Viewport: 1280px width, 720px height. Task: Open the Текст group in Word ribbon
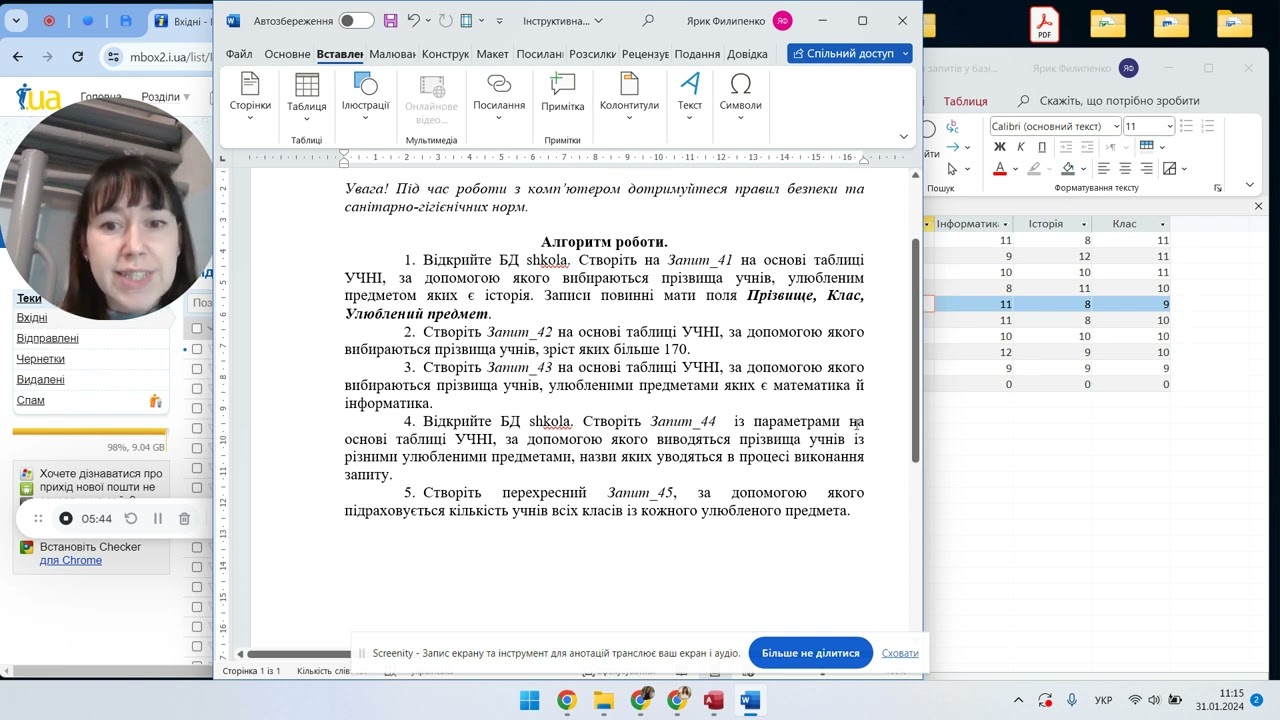[689, 96]
